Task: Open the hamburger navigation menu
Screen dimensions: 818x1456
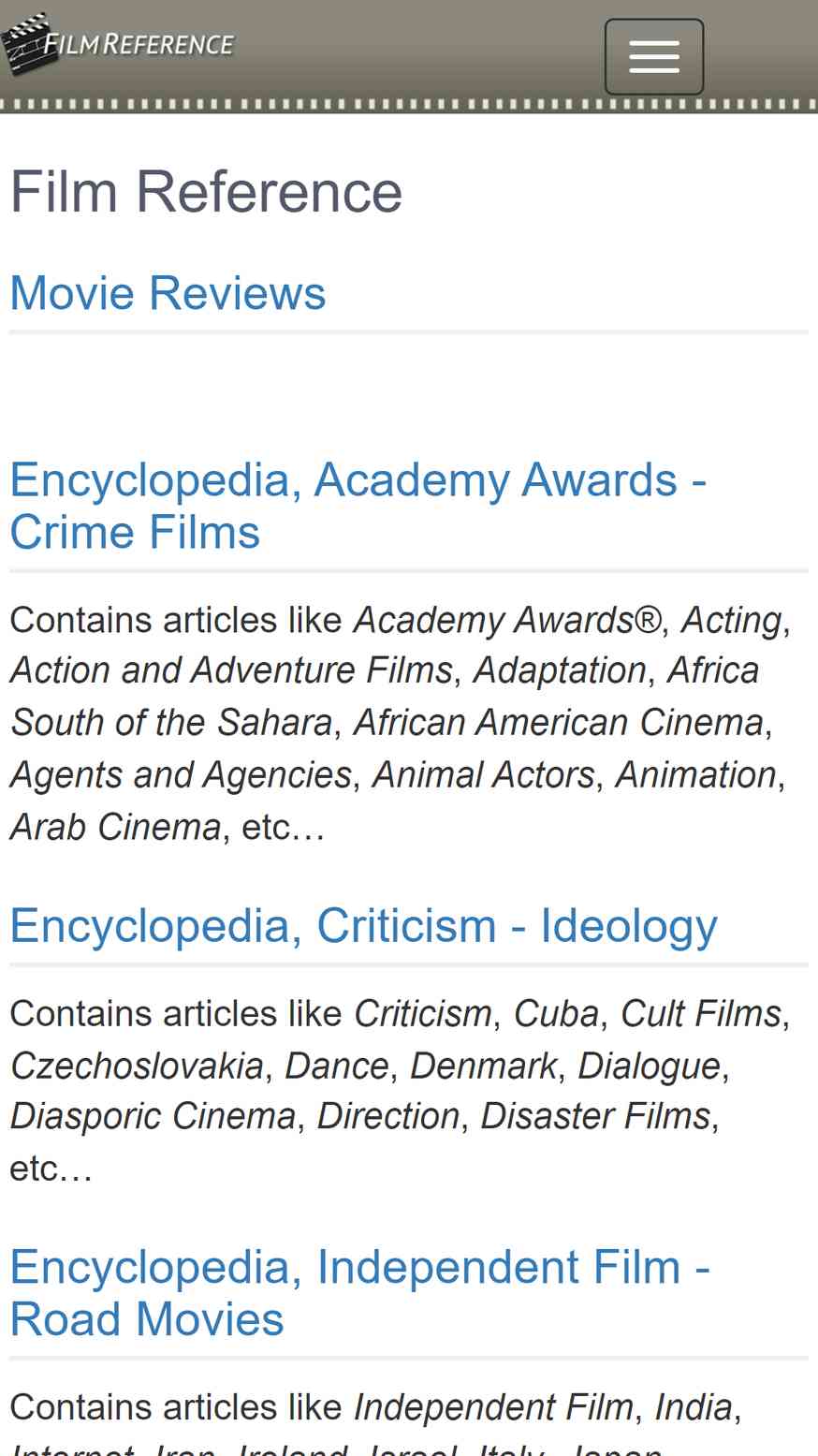Action: (x=653, y=56)
